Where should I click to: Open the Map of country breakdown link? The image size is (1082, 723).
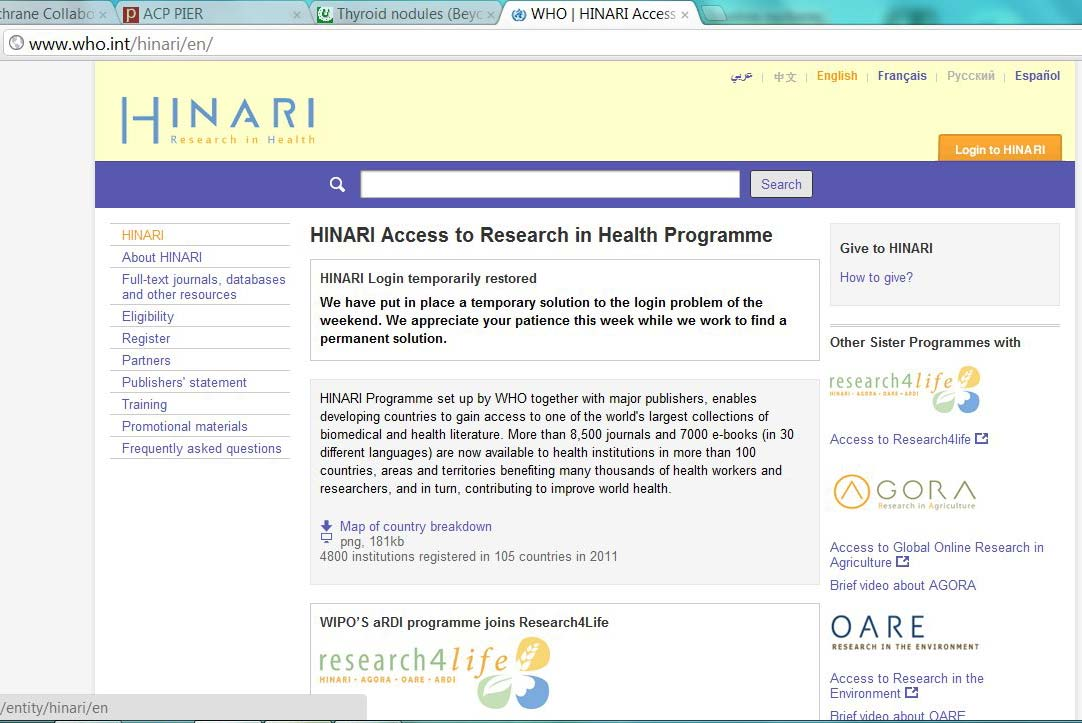tap(415, 526)
